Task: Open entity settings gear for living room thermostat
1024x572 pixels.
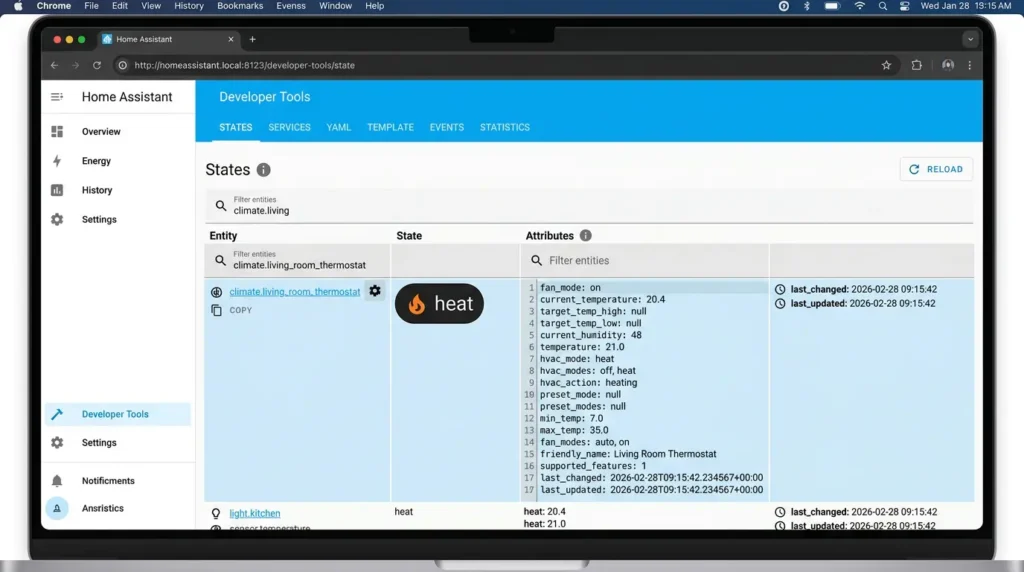Action: [374, 291]
